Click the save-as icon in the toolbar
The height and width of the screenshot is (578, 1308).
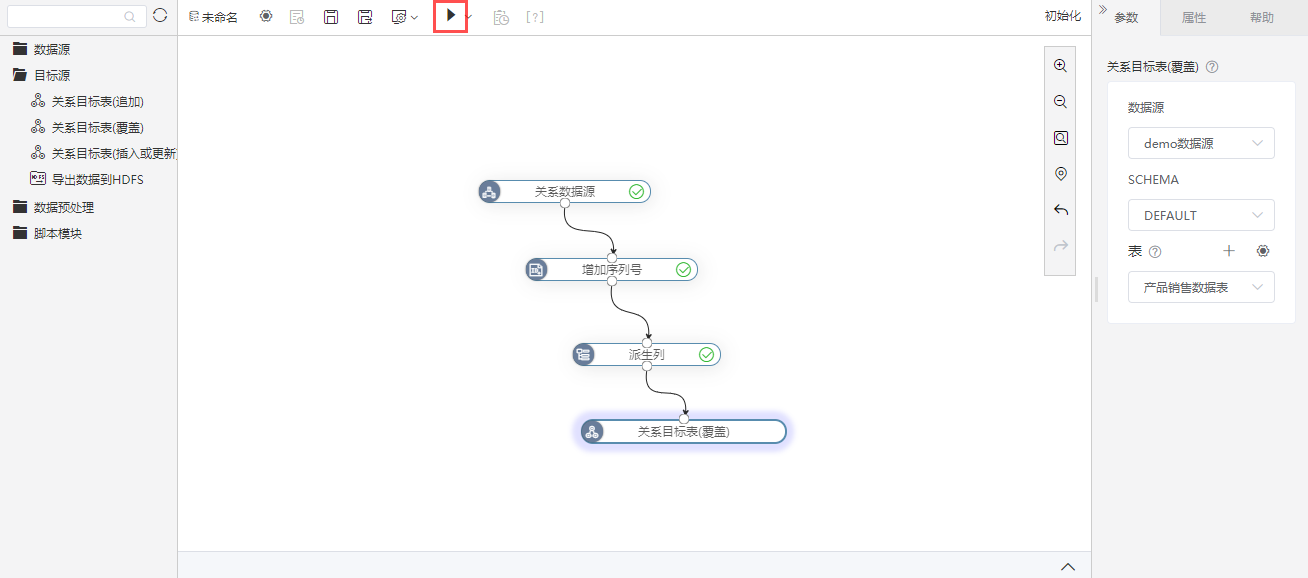click(x=365, y=17)
